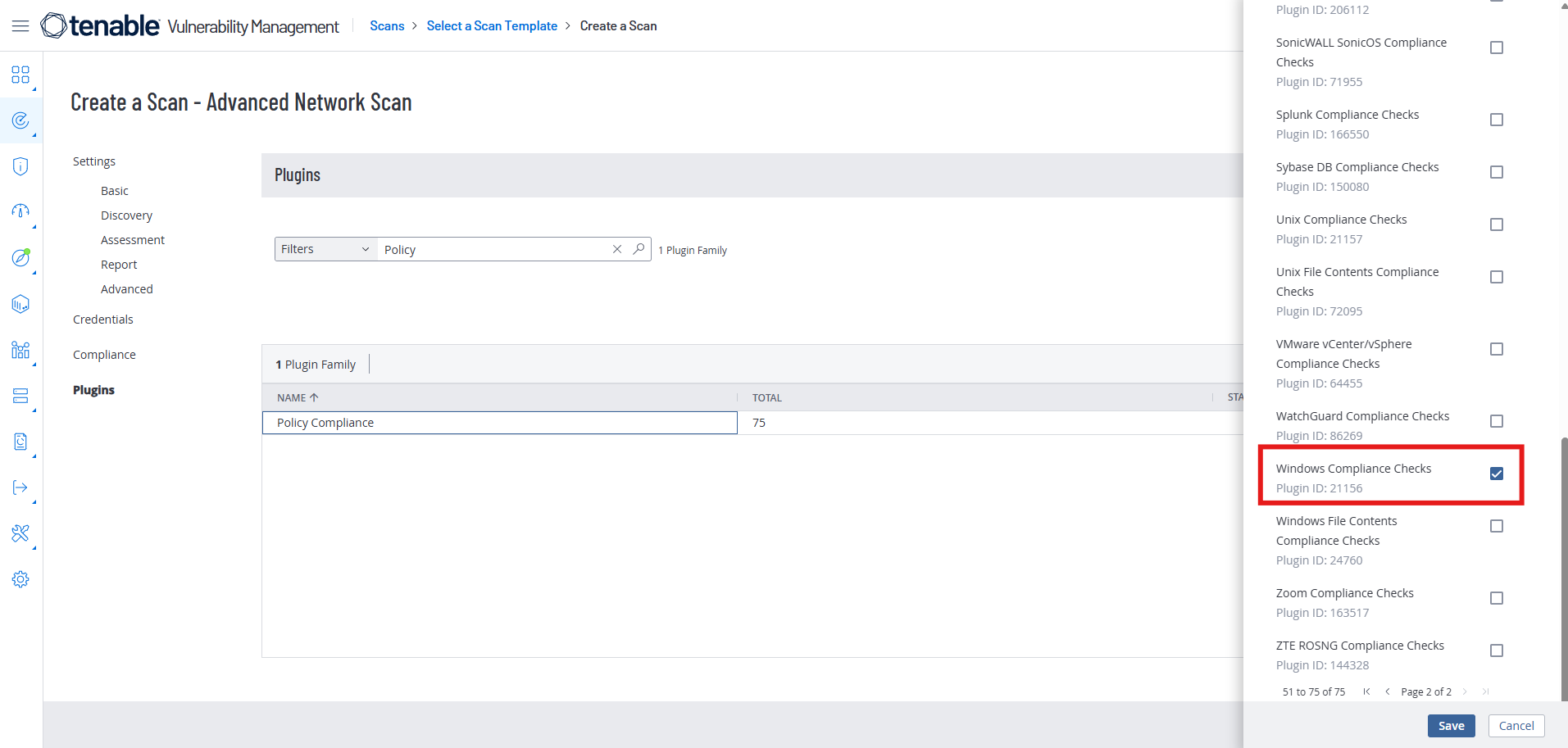1568x748 pixels.
Task: Open the gear Settings icon in sidebar
Action: point(20,579)
